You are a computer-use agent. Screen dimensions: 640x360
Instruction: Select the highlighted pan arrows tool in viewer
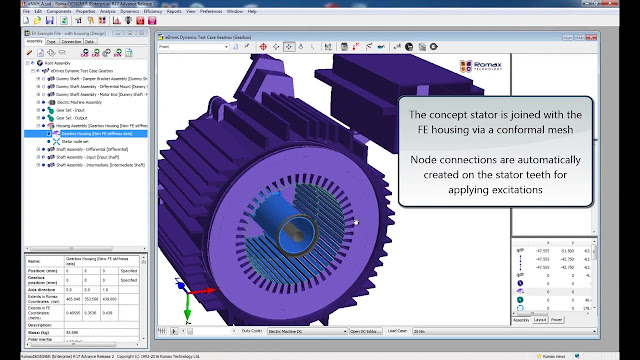pyautogui.click(x=289, y=47)
